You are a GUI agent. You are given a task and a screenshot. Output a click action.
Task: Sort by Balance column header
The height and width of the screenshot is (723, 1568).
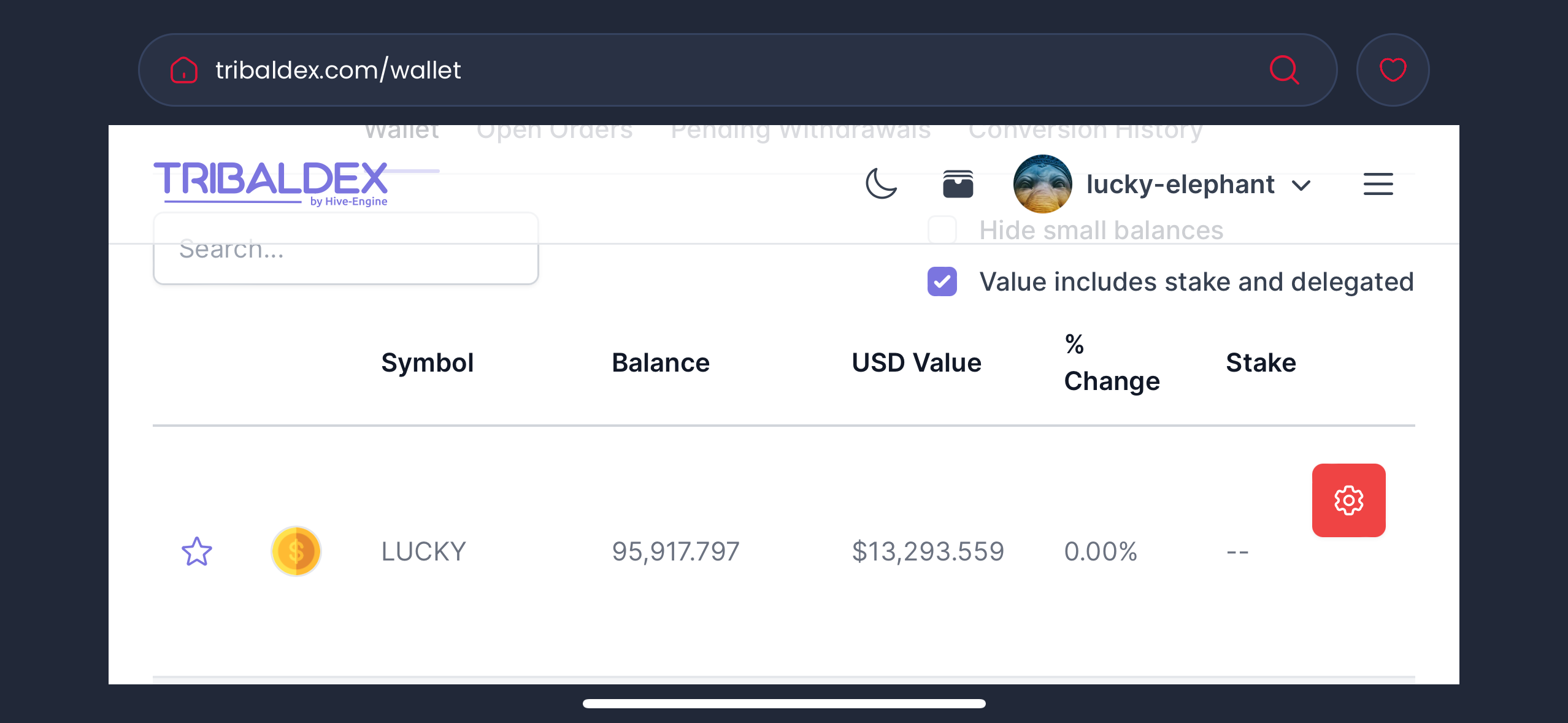click(661, 363)
